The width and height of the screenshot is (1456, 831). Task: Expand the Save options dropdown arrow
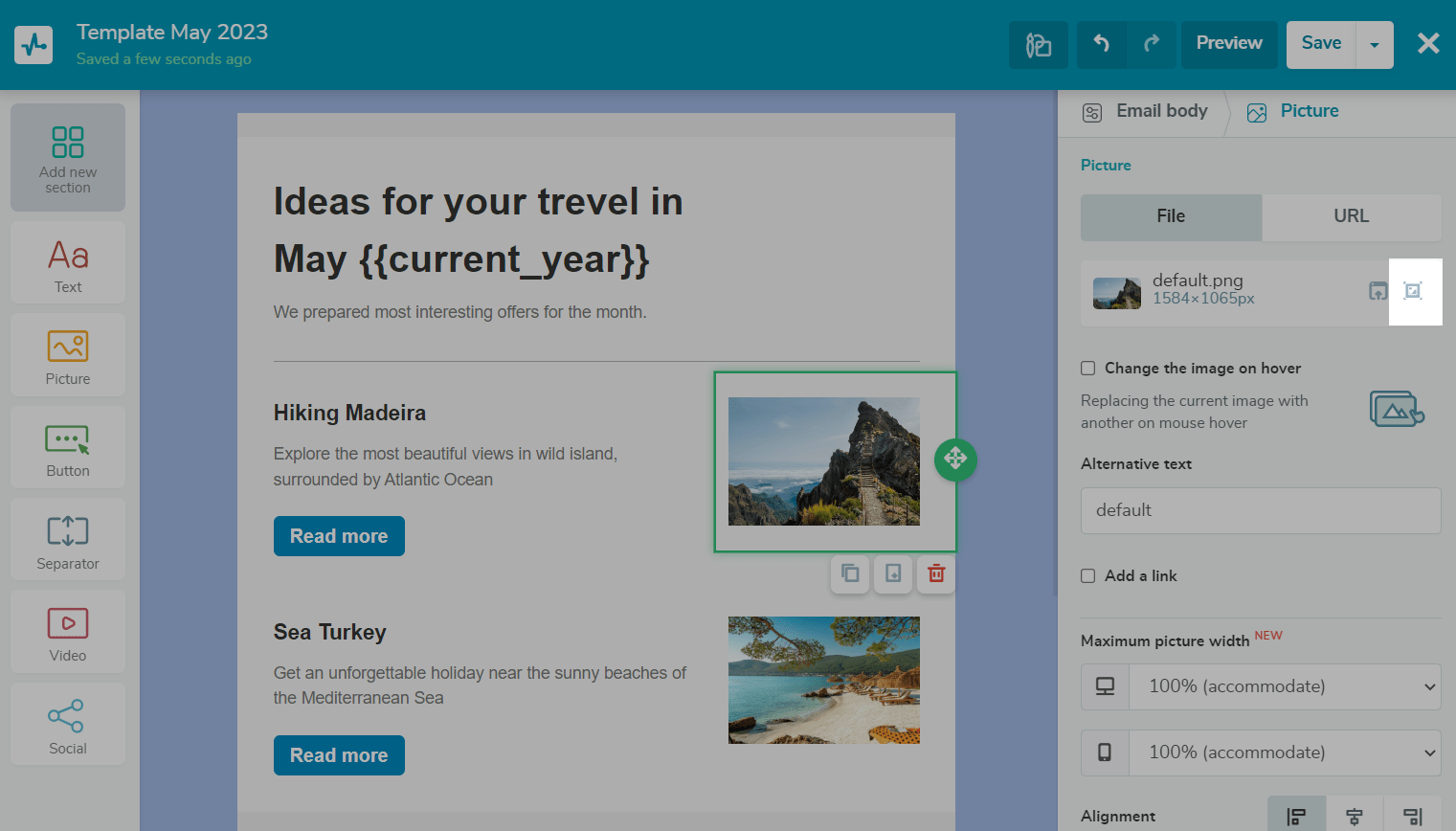[1375, 45]
